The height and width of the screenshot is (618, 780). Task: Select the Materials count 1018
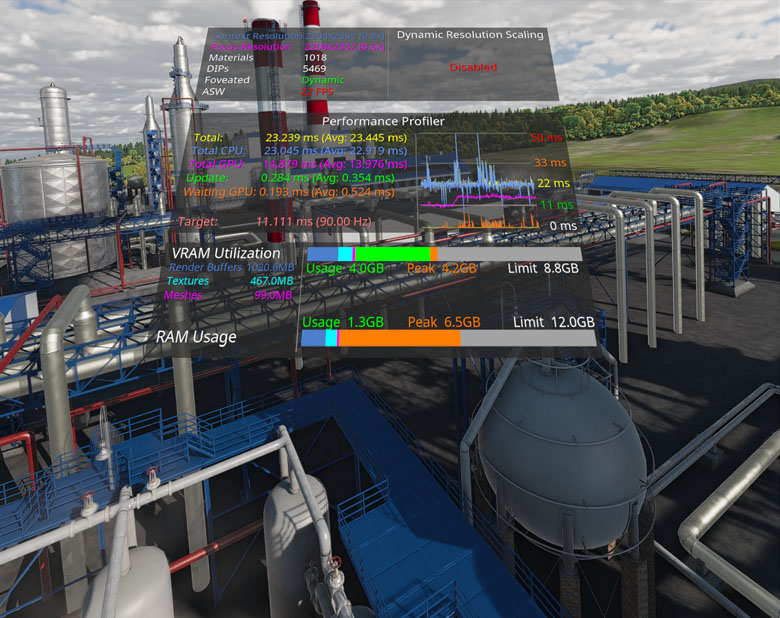pos(315,58)
